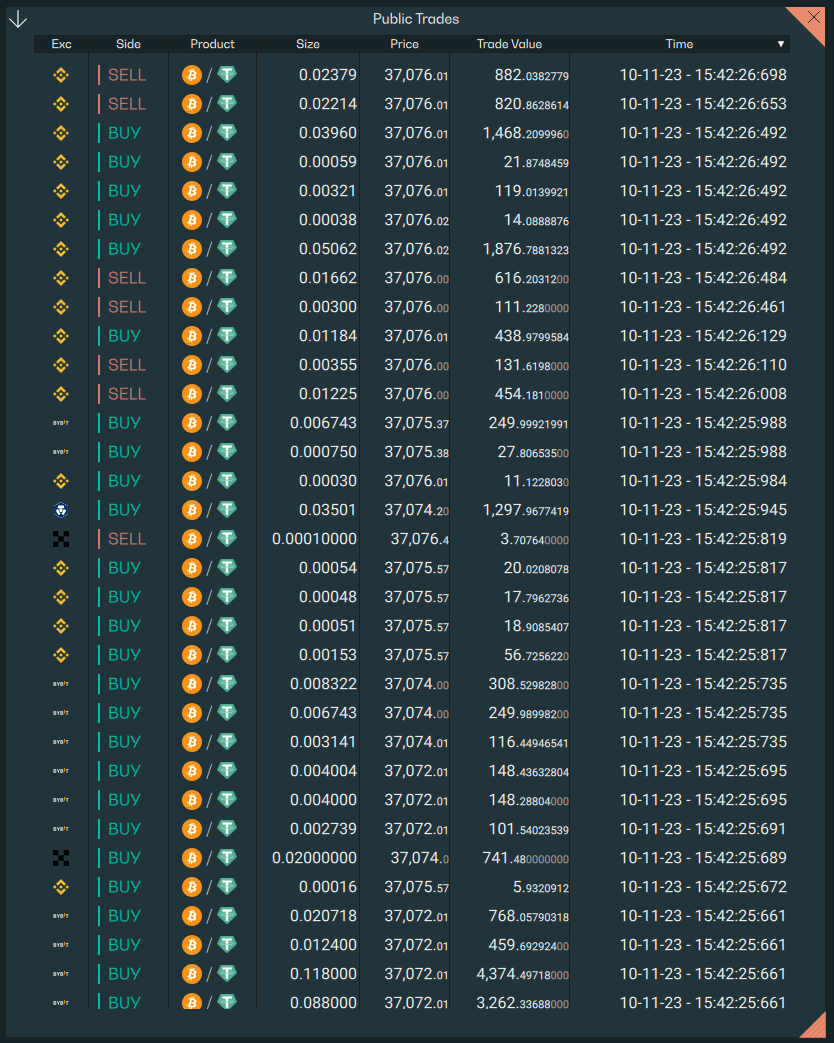Click Binance icon in row timed 15:42:26:698
Viewport: 834px width, 1043px height.
(x=61, y=75)
